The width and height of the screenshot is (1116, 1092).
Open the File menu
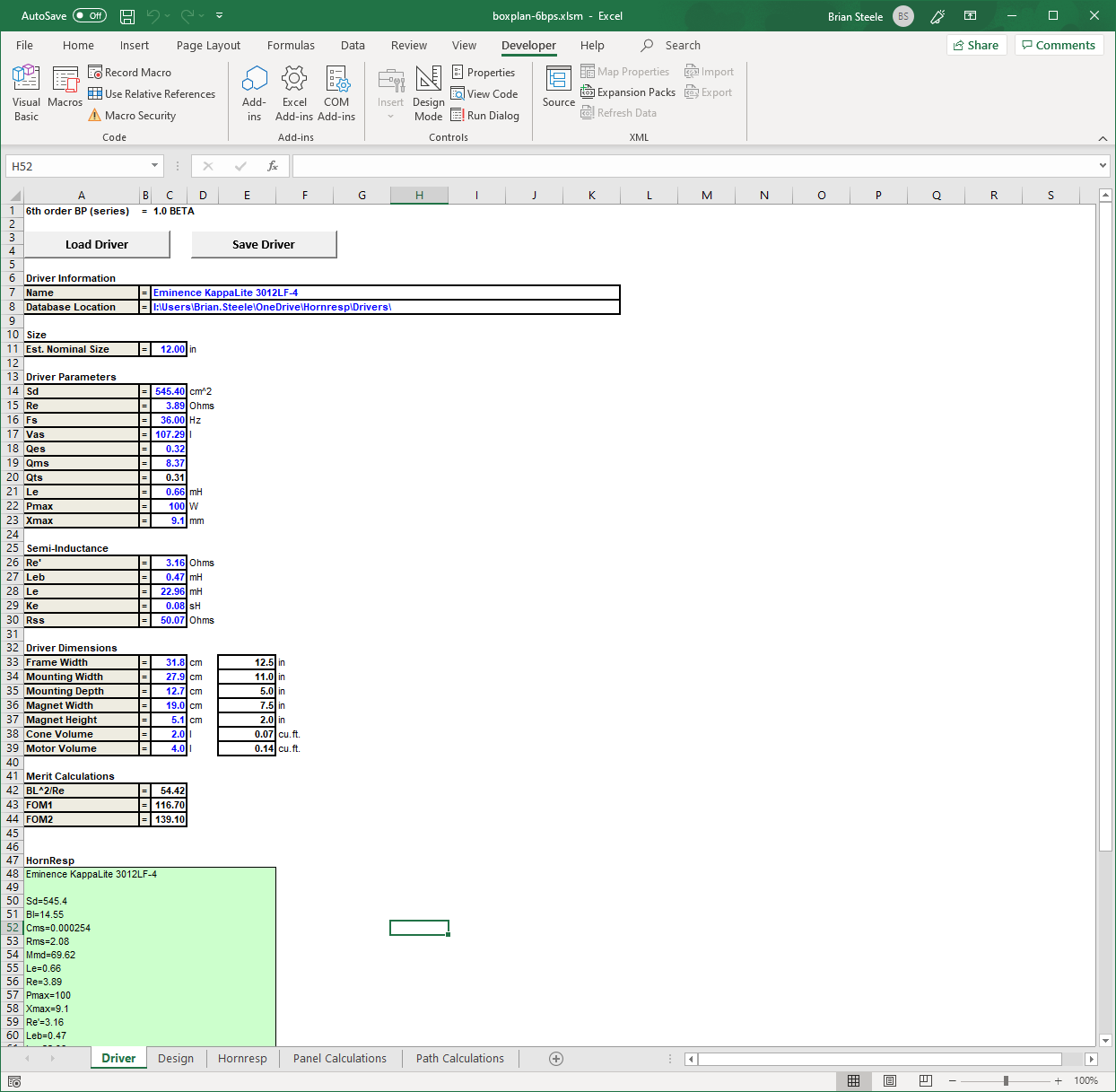pos(25,45)
